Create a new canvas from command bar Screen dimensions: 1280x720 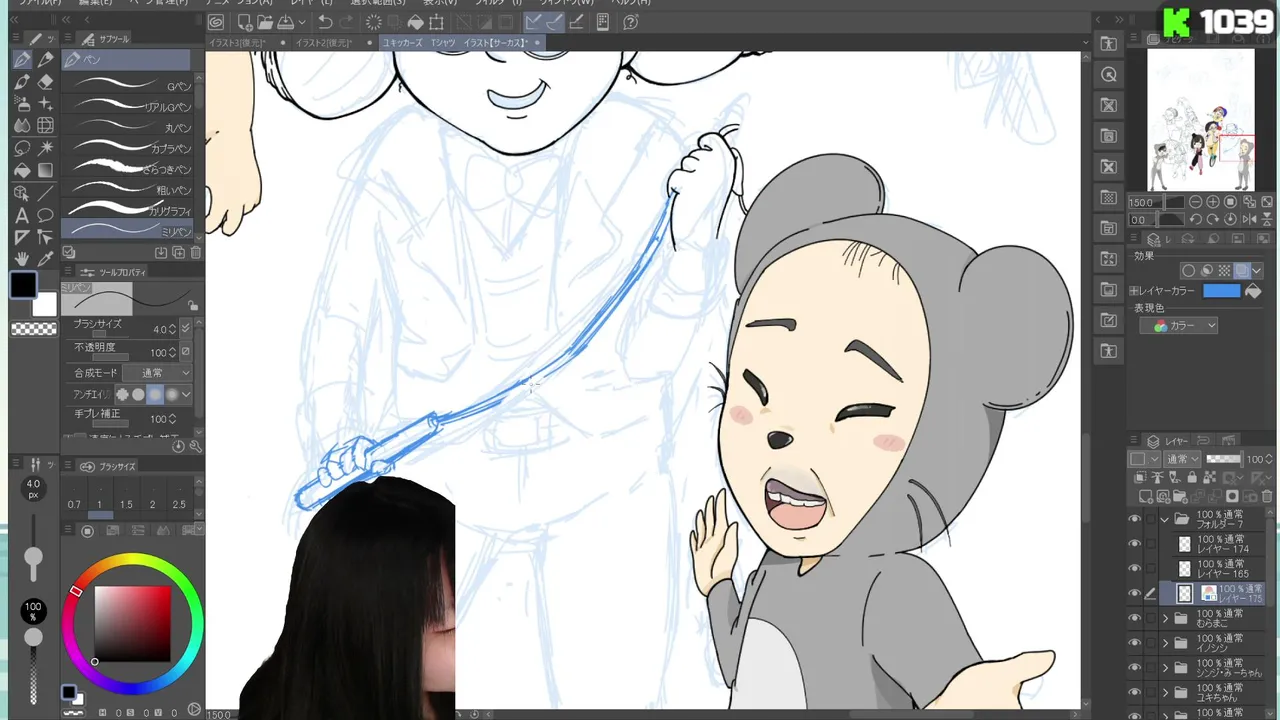(x=244, y=22)
